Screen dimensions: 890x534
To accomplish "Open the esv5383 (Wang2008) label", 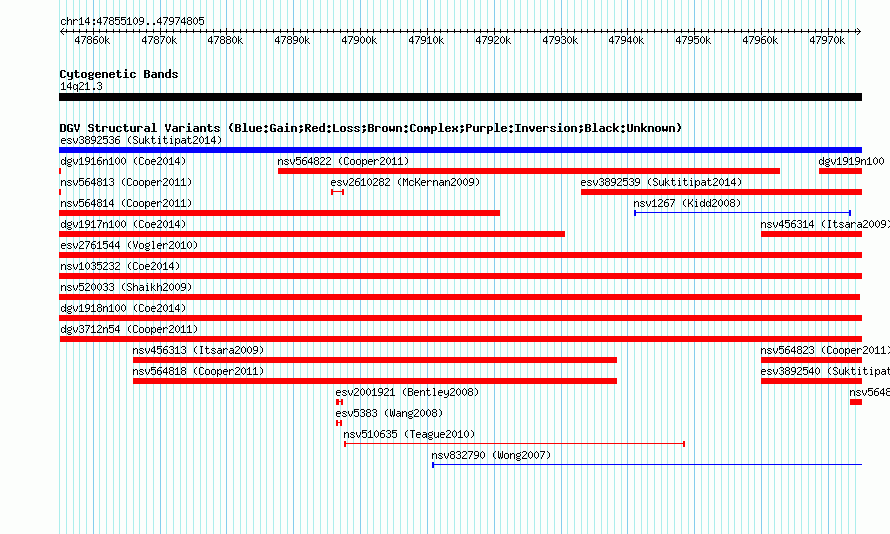I will [x=389, y=413].
